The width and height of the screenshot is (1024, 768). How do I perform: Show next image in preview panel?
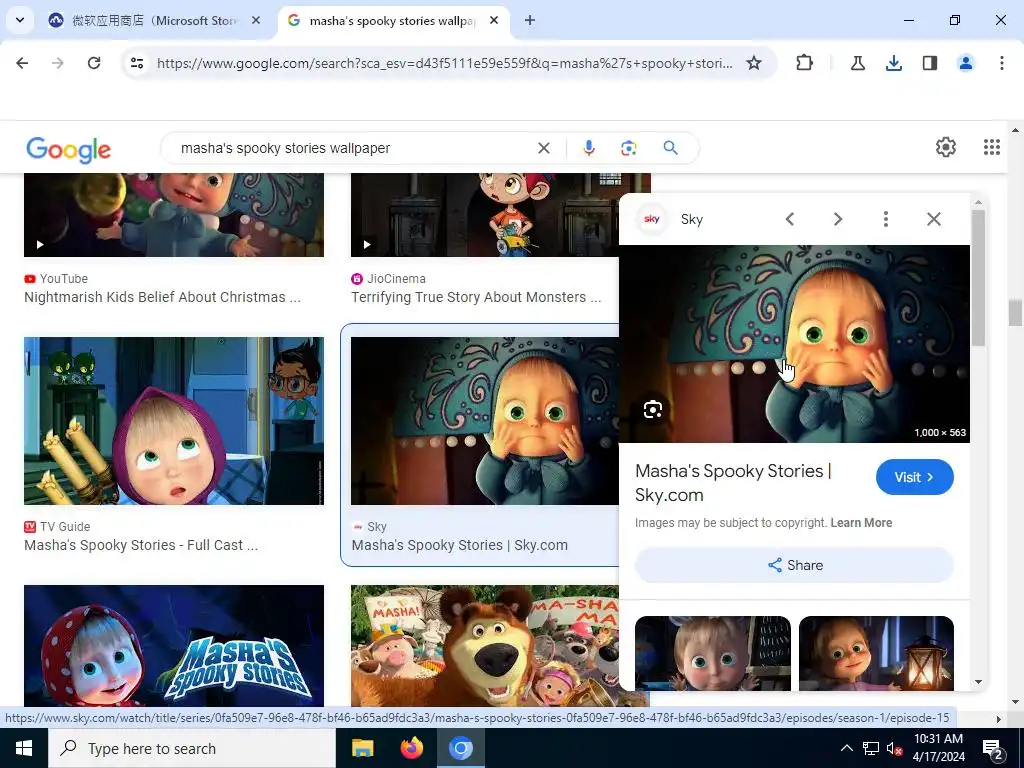838,219
